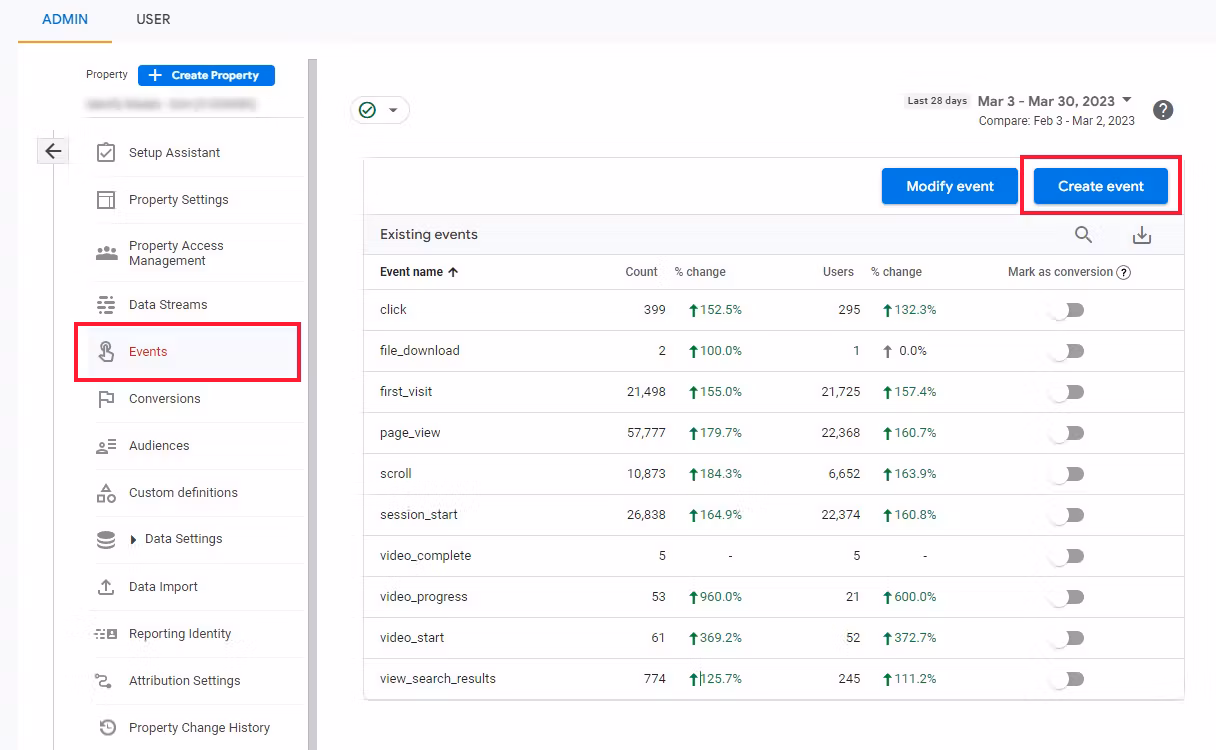Open the search icon in Existing events
Viewport: 1216px width, 750px height.
click(x=1083, y=234)
